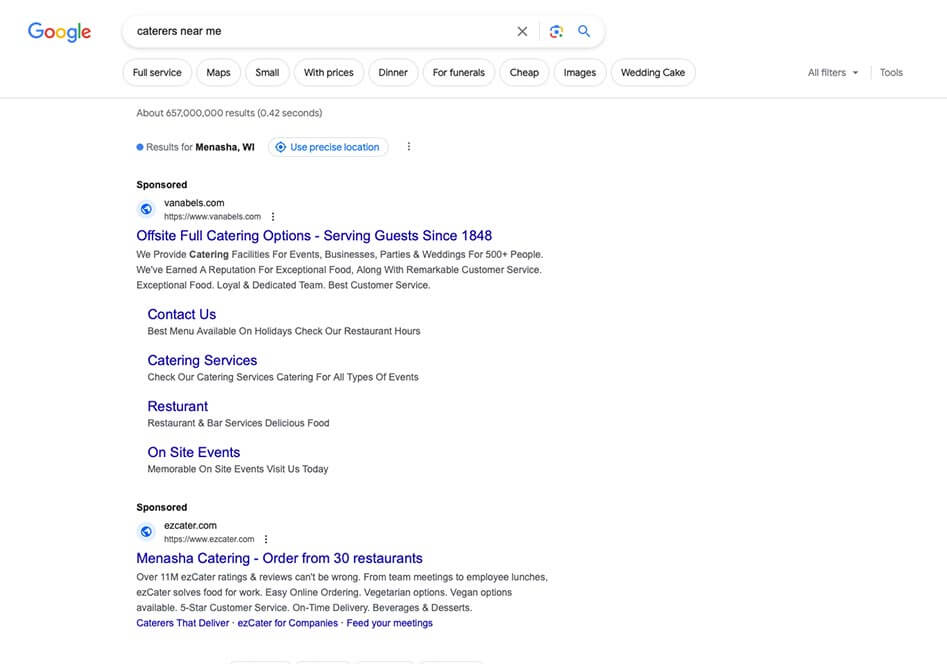This screenshot has height=664, width=947.
Task: Click the Google logo
Action: point(59,32)
